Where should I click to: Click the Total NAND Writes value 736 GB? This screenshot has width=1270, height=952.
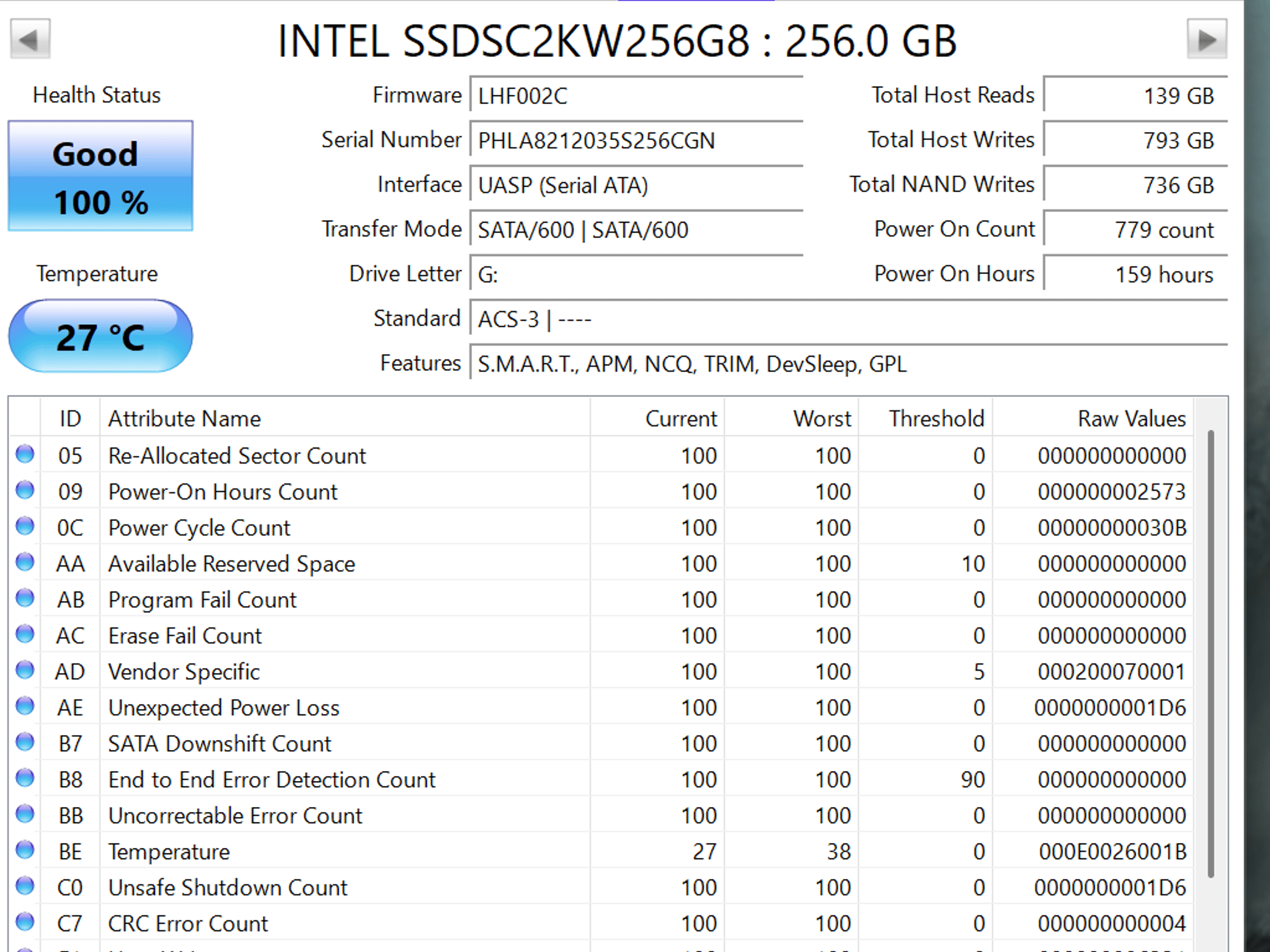[1135, 185]
